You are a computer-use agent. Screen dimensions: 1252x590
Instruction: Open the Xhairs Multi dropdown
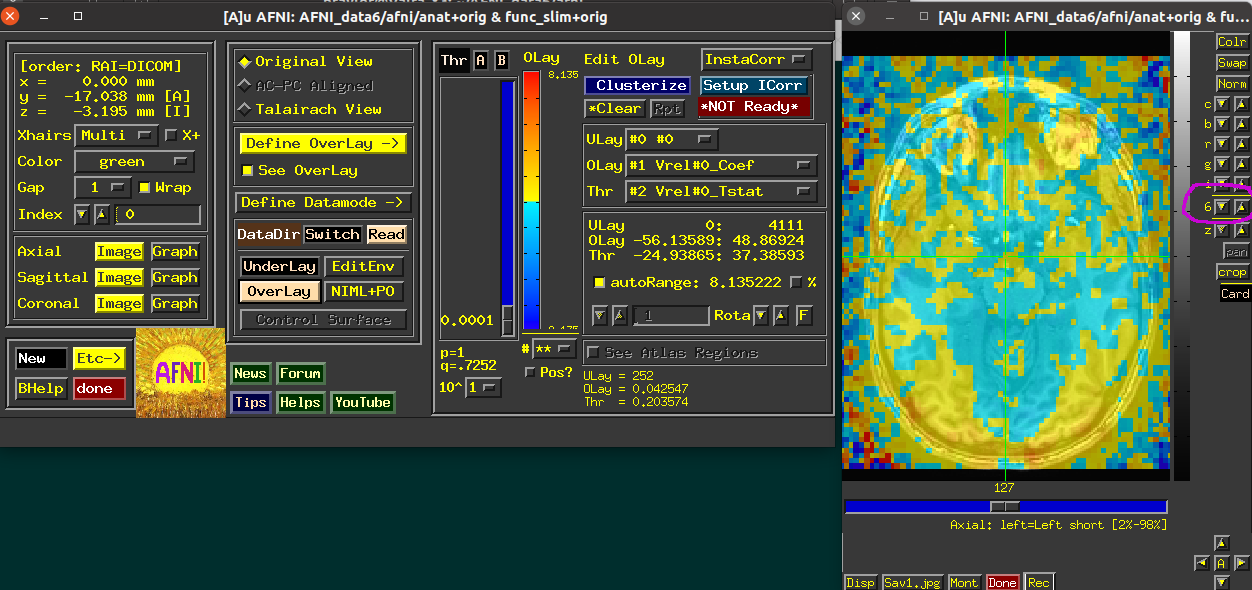coord(116,135)
